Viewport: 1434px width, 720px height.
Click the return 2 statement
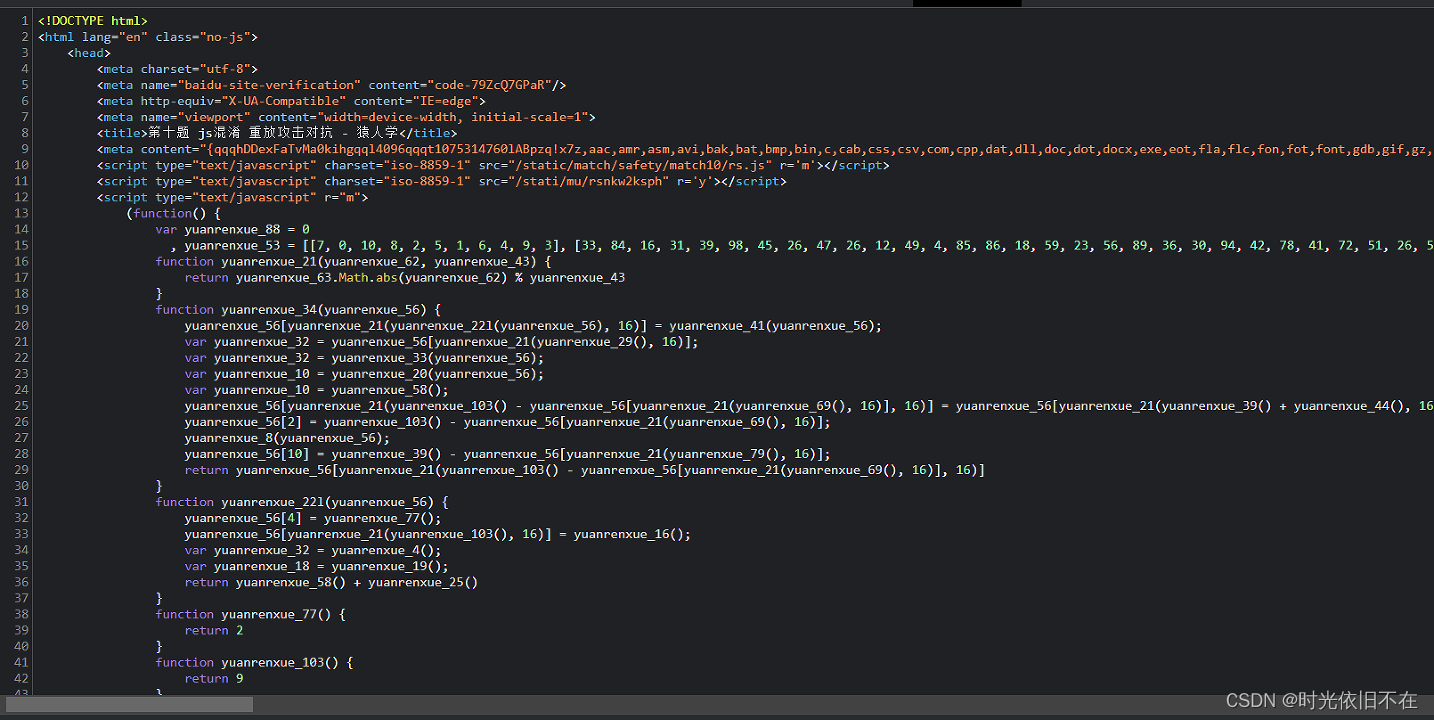coord(214,629)
